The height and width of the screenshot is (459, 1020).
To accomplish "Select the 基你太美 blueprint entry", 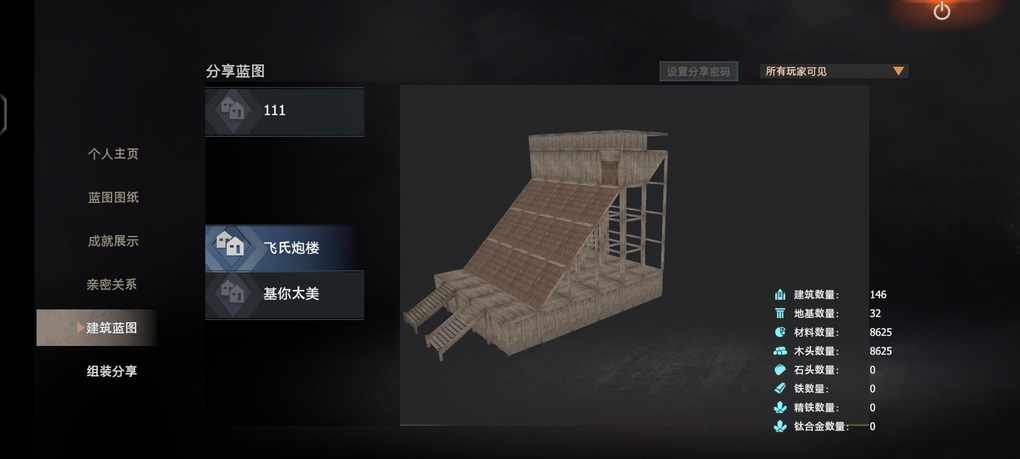I will point(284,295).
